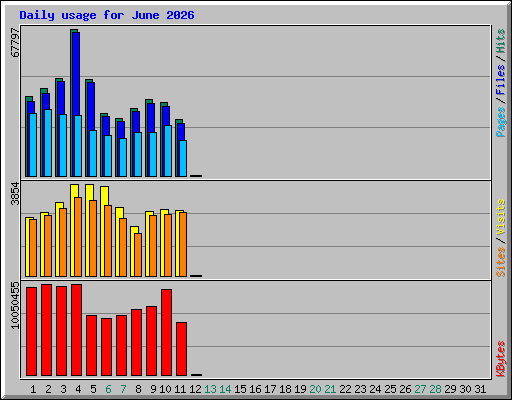Click day label "4" on the x-axis
The height and width of the screenshot is (400, 512).
coord(78,389)
